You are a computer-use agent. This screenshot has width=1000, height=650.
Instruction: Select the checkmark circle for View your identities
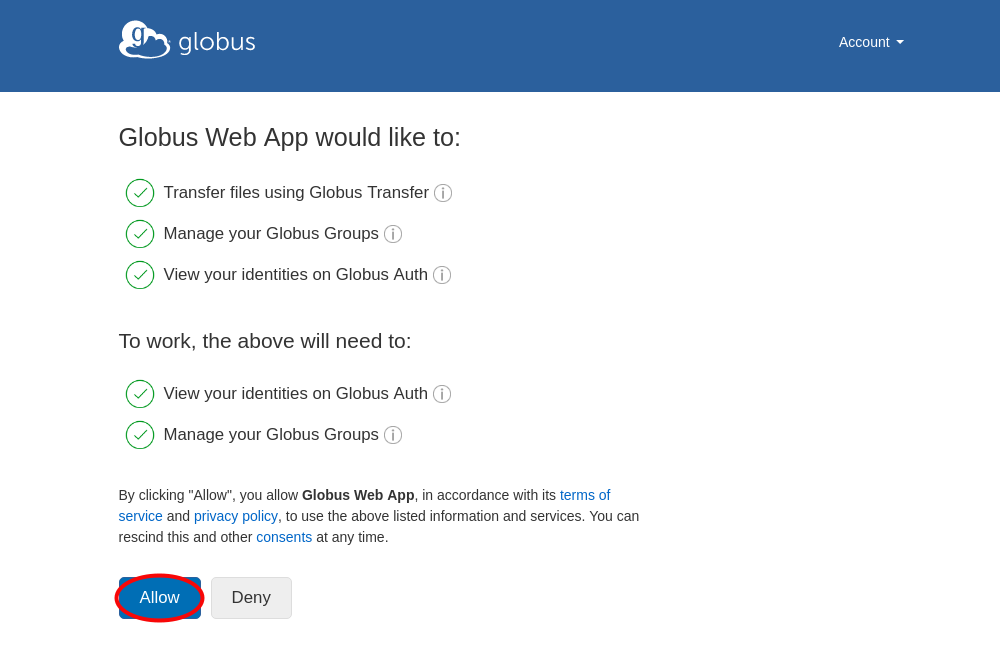pos(139,274)
